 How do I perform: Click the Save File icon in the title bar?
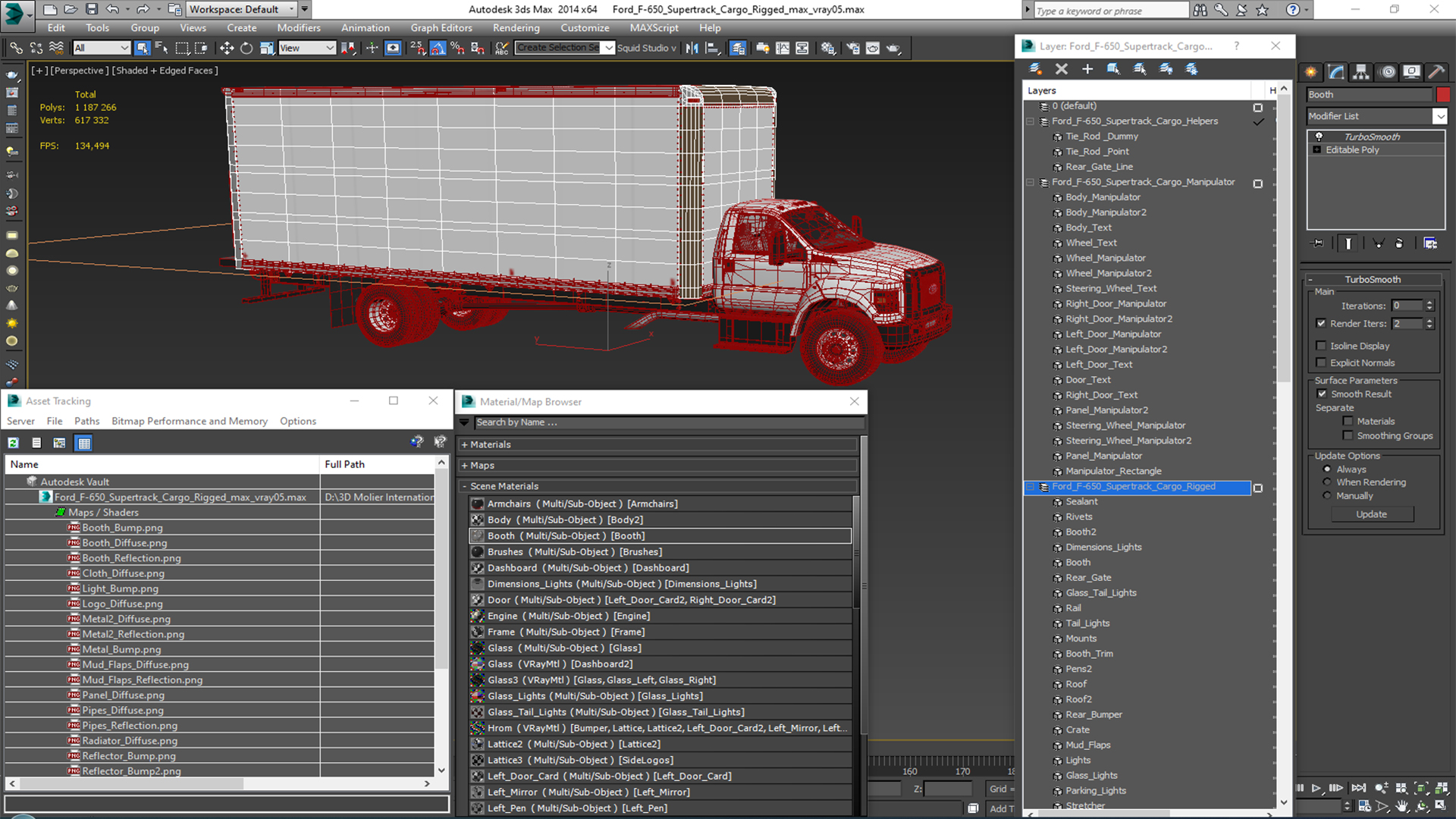(92, 9)
